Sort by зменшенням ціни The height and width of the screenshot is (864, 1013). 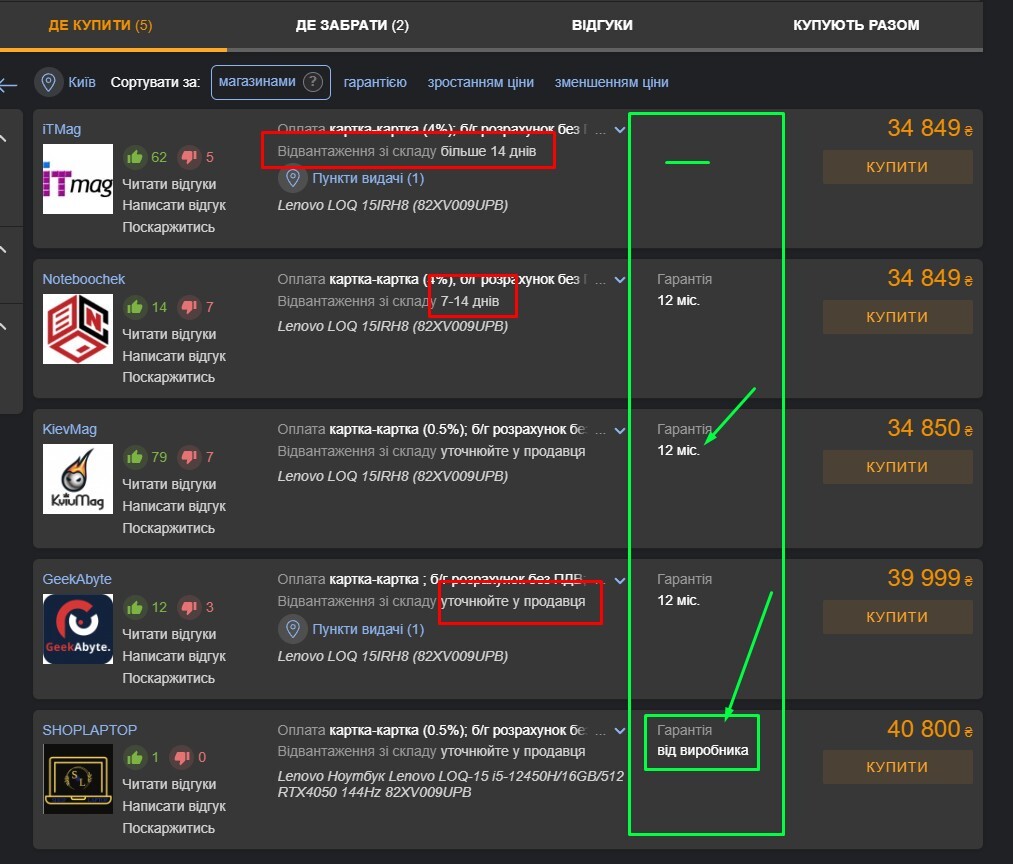tap(611, 83)
